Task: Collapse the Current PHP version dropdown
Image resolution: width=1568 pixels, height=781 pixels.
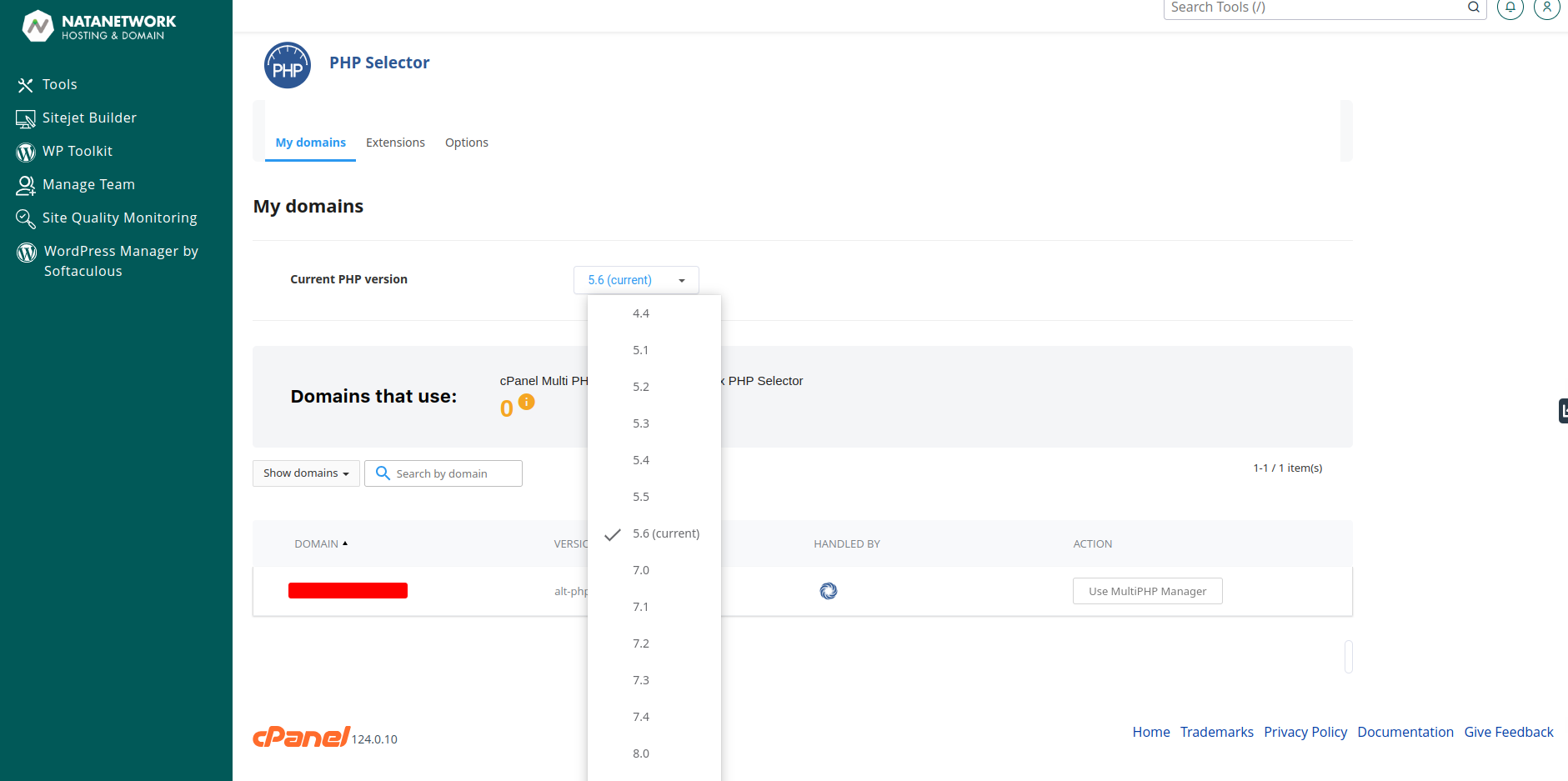Action: (636, 280)
